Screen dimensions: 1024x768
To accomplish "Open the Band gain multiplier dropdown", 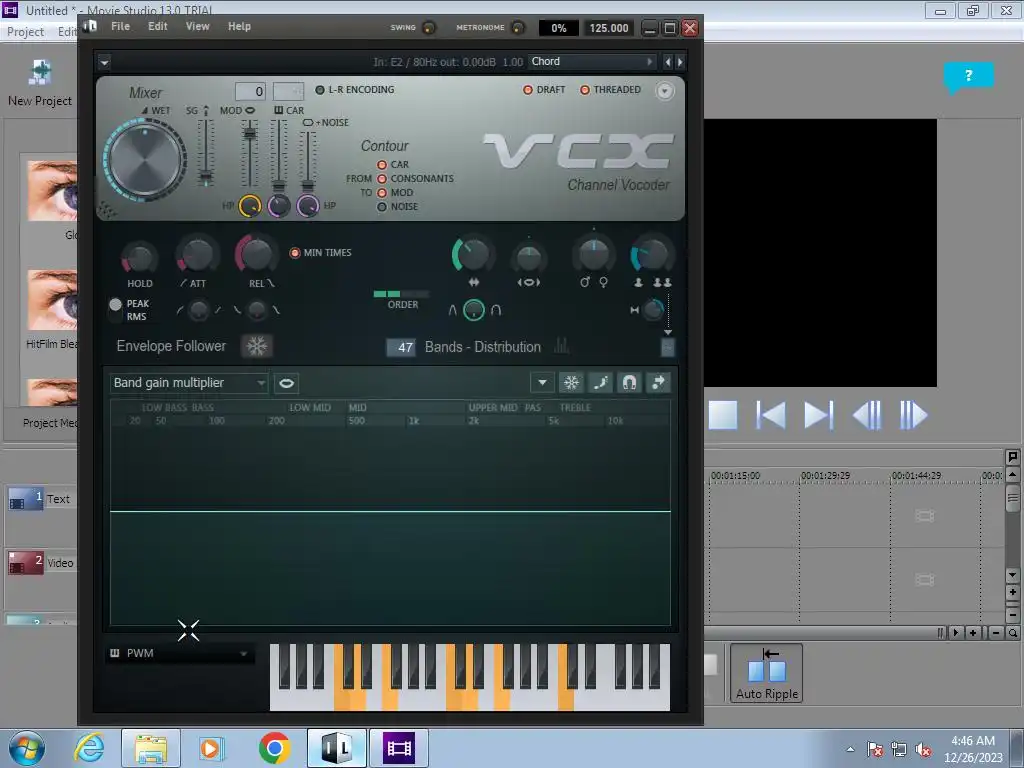I will point(189,383).
